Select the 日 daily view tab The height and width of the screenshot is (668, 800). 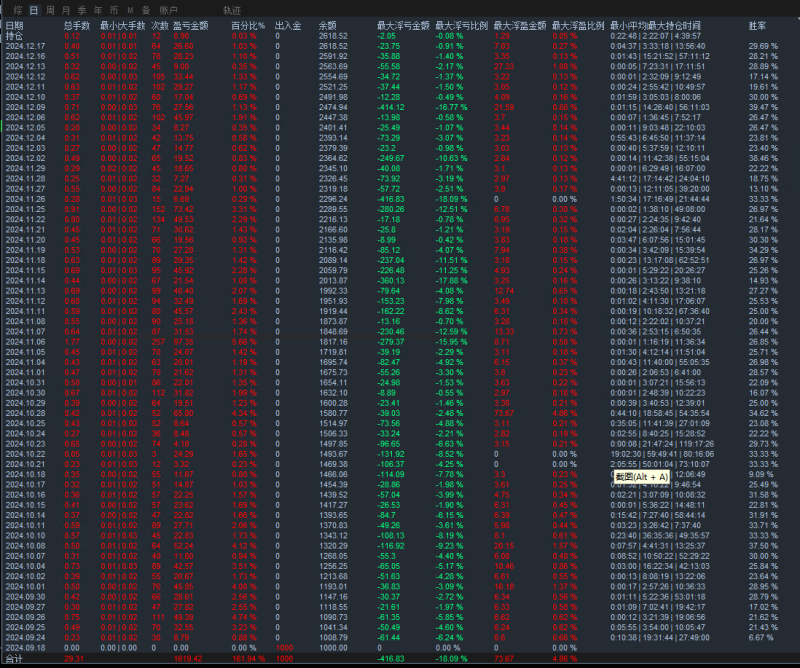(34, 9)
